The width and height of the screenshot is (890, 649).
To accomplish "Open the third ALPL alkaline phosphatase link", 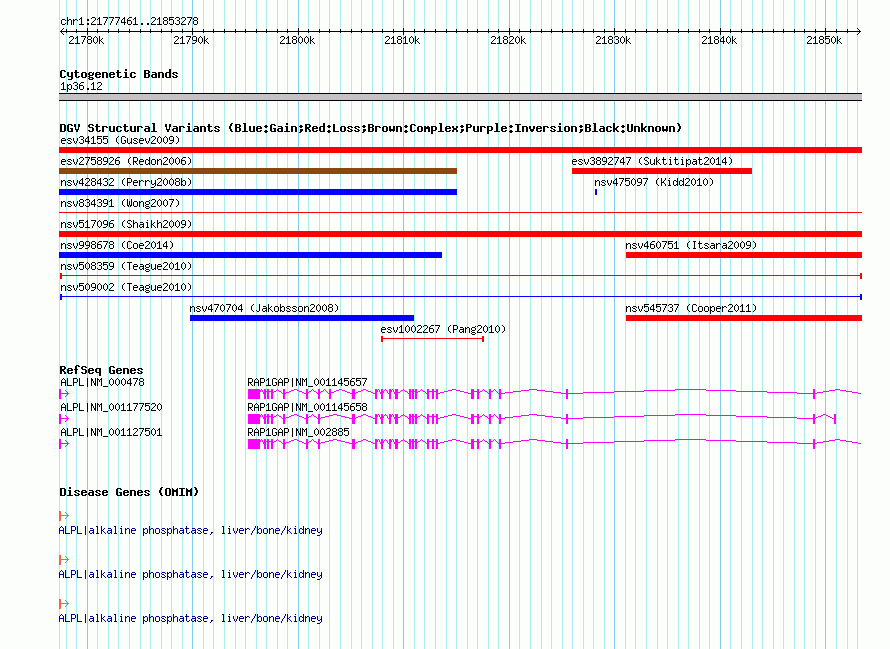I will click(x=191, y=618).
